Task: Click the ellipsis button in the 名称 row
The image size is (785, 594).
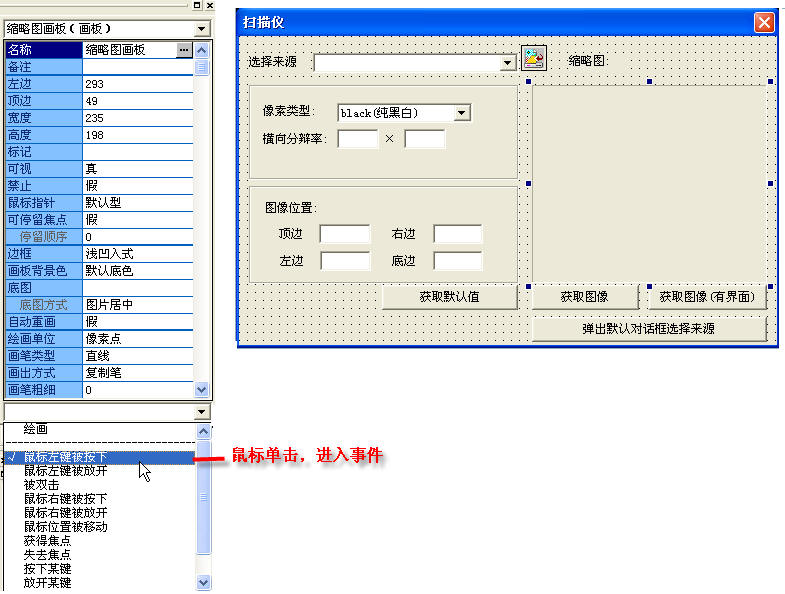Action: tap(183, 49)
